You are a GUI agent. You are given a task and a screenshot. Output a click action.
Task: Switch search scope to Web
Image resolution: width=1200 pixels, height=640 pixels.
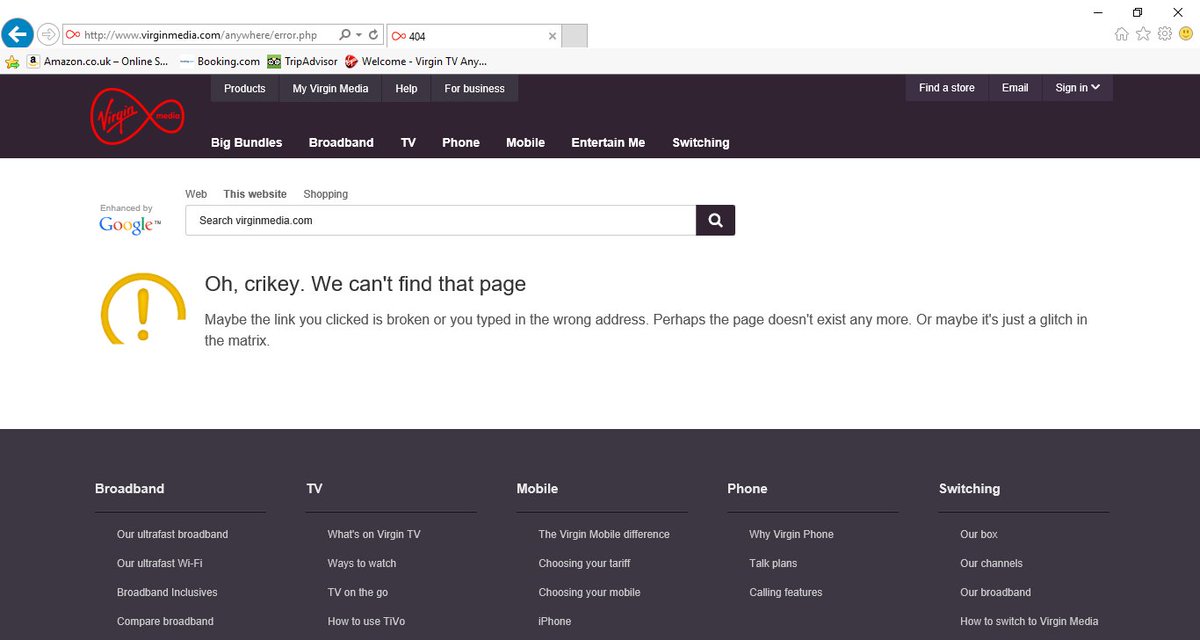click(x=196, y=194)
